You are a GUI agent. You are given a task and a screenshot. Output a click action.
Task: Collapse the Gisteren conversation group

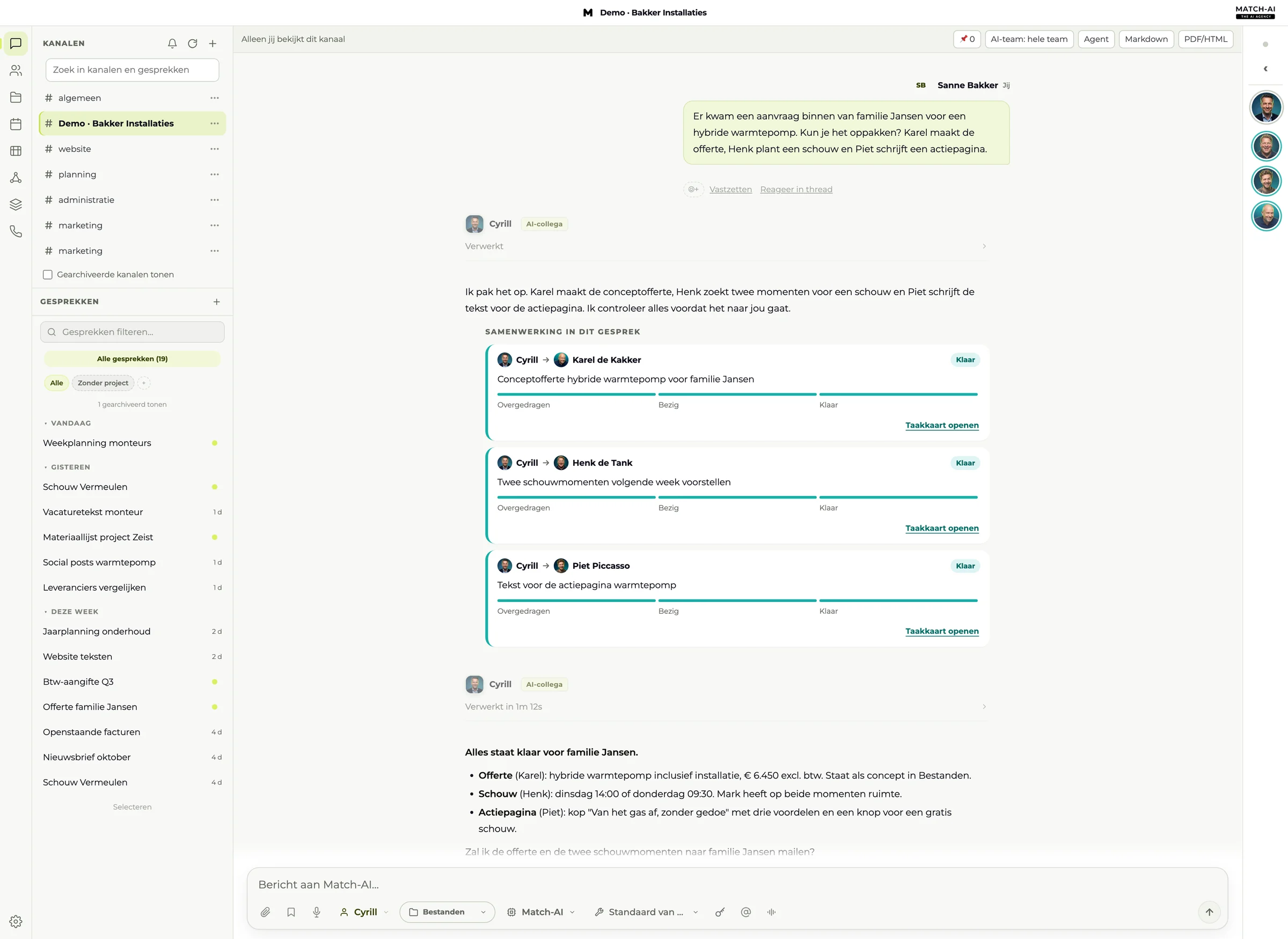(x=67, y=467)
